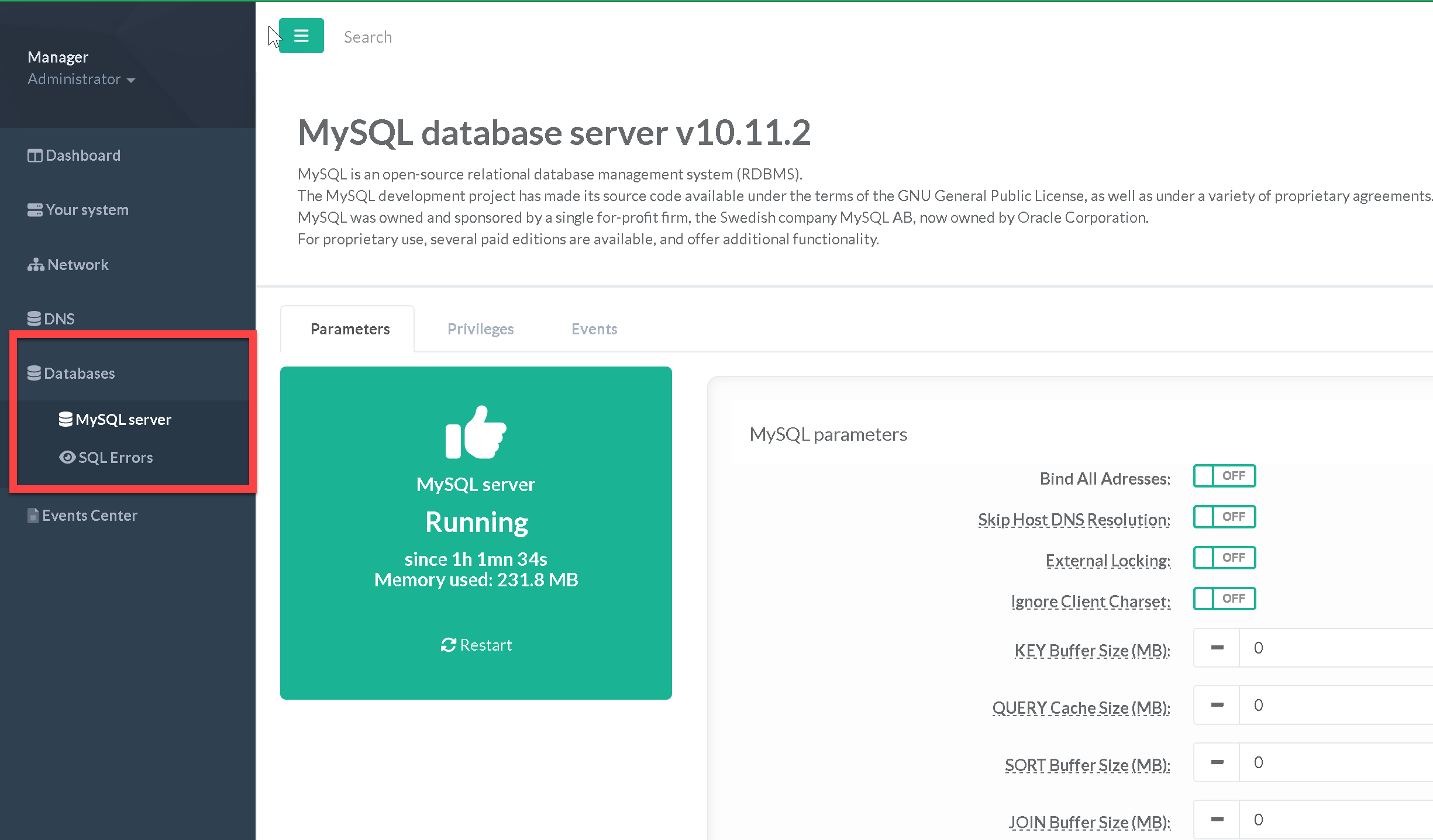Image resolution: width=1433 pixels, height=840 pixels.
Task: Switch to the Privileges tab
Action: pos(480,329)
